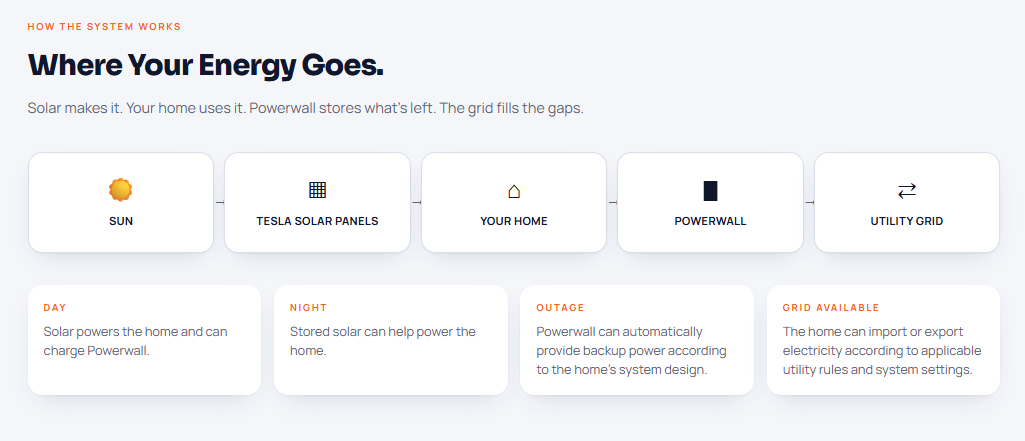The width and height of the screenshot is (1025, 441).
Task: Open the NIGHT info card
Action: [x=391, y=340]
